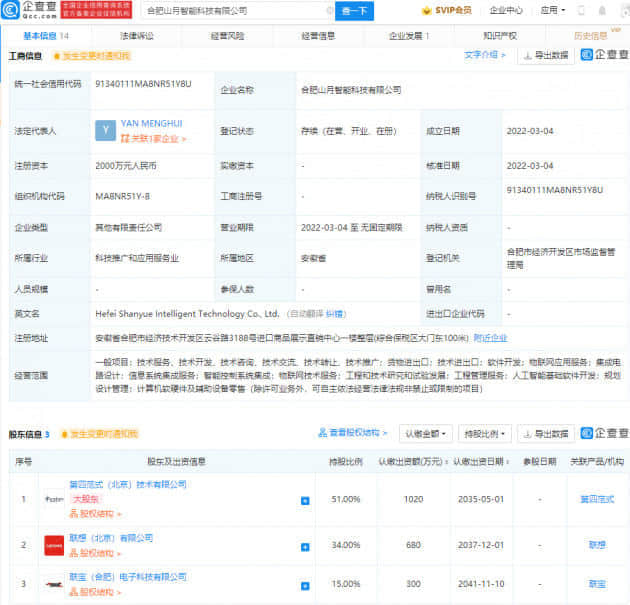The image size is (630, 605).
Task: Expand details plus icon for 联想（北京） row
Action: [x=305, y=547]
